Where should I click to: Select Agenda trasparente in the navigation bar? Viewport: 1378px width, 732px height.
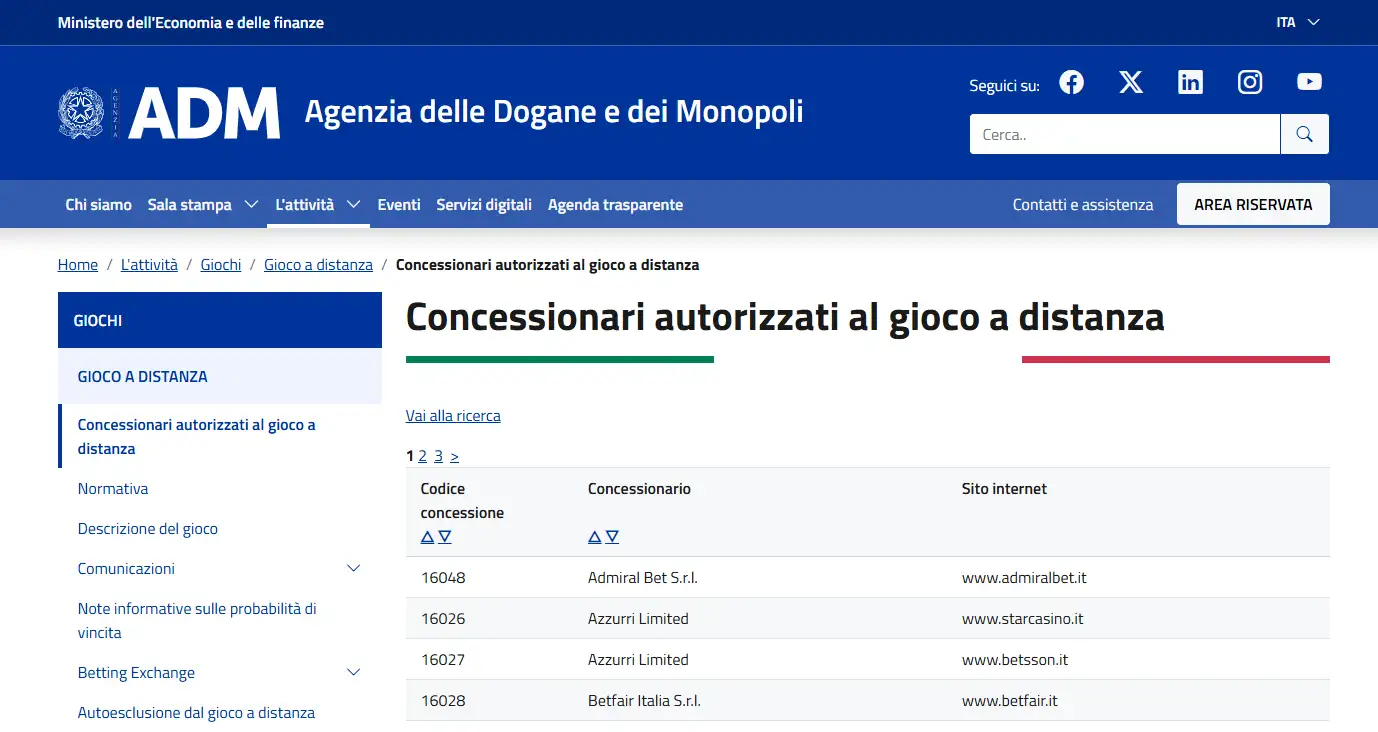(x=615, y=205)
